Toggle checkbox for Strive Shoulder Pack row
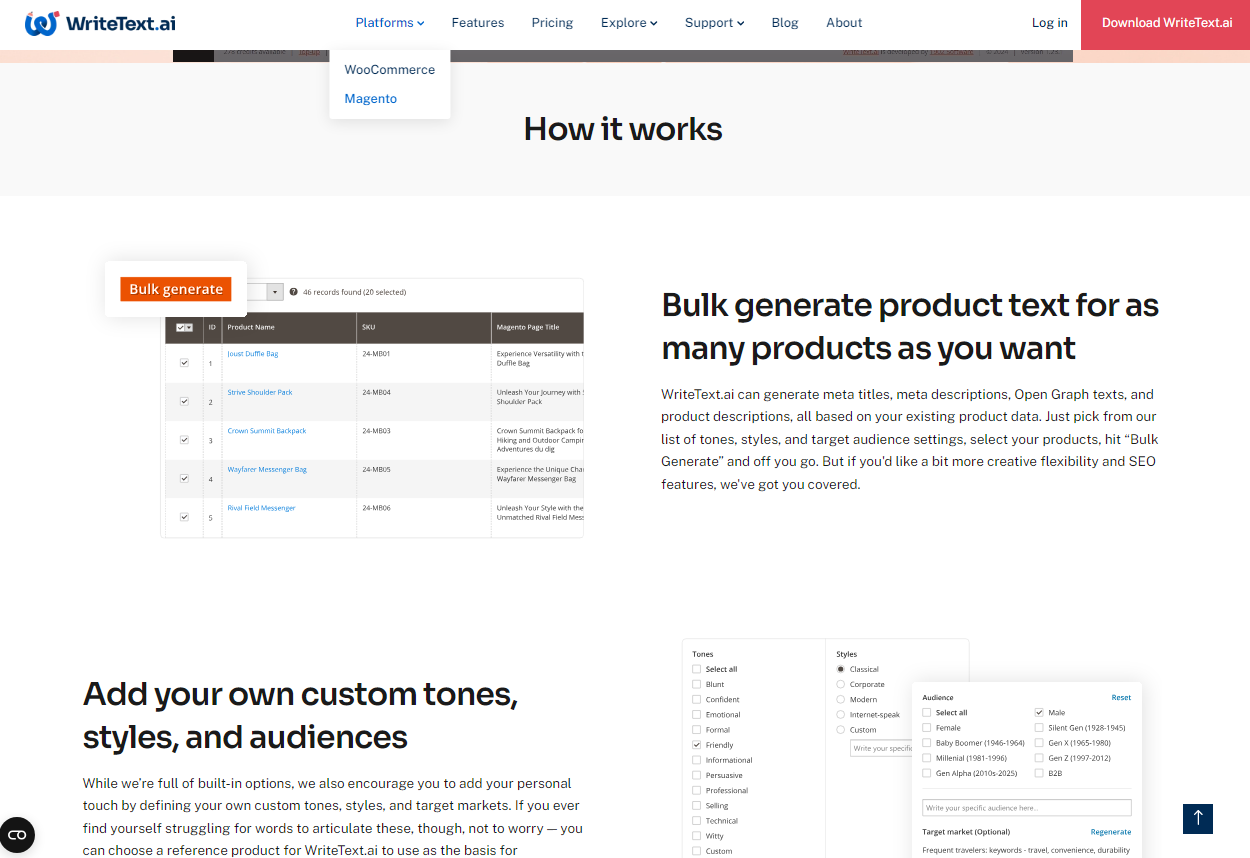1250x858 pixels. coord(184,401)
